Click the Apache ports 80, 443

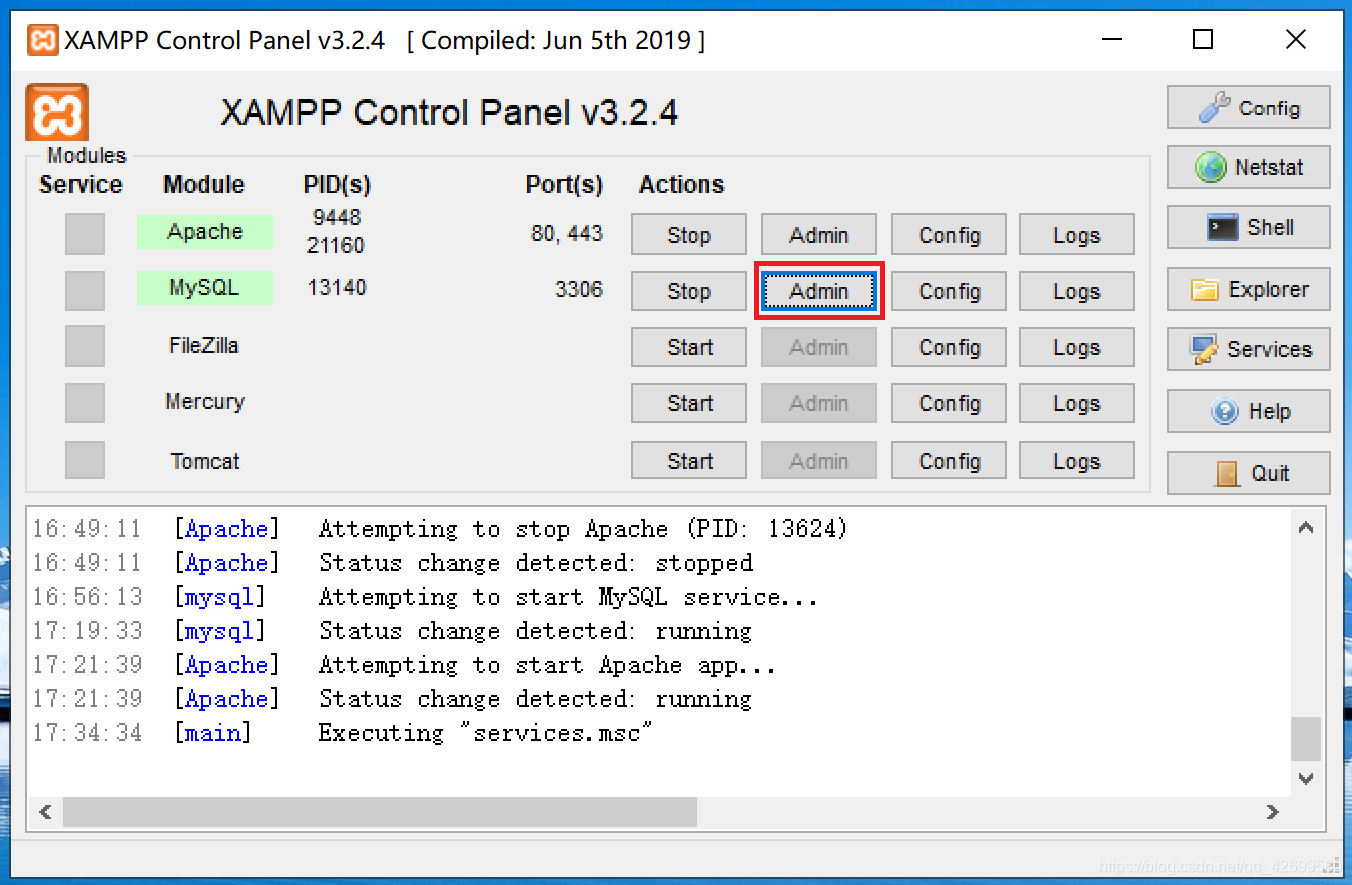(x=567, y=234)
